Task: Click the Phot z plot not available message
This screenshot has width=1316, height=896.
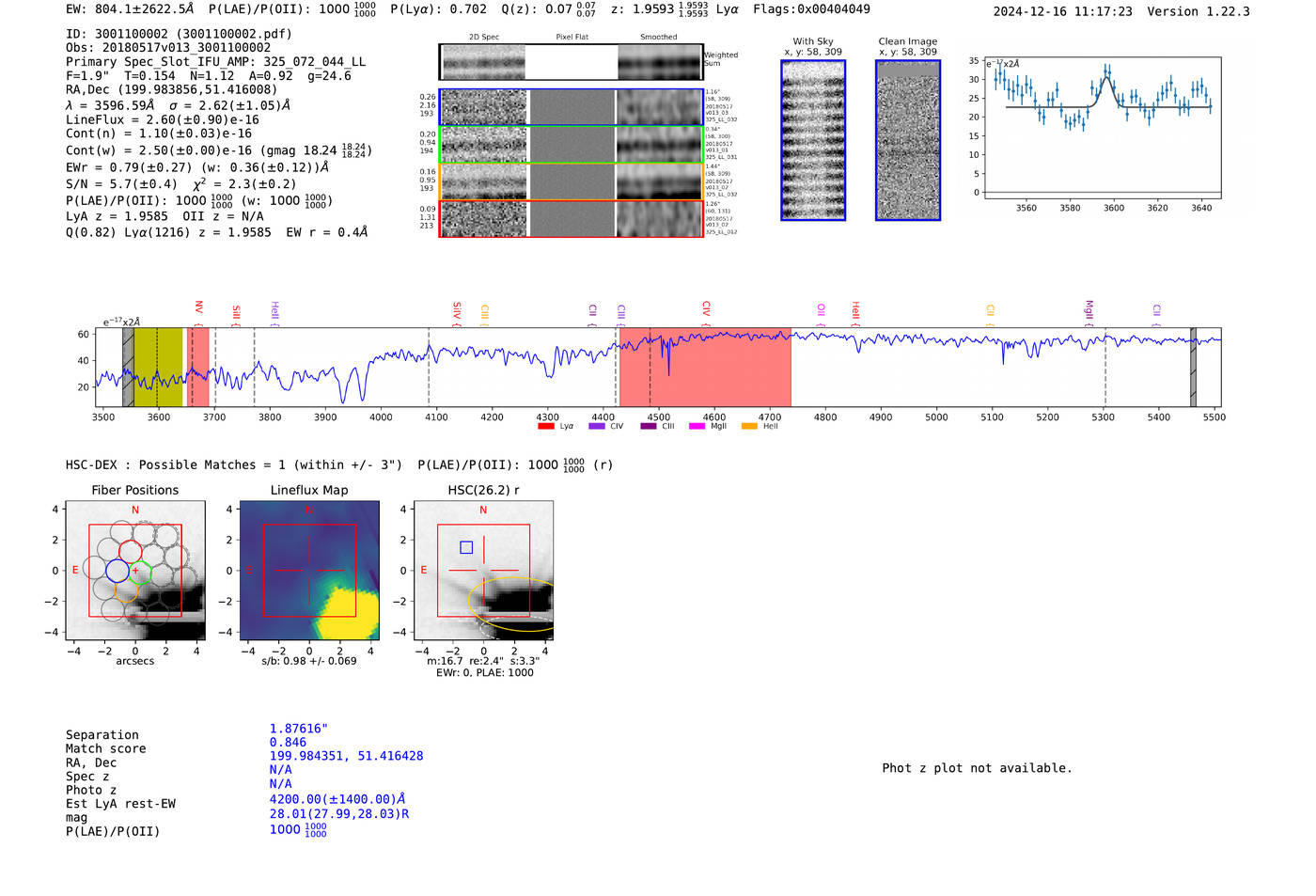Action: 977,768
